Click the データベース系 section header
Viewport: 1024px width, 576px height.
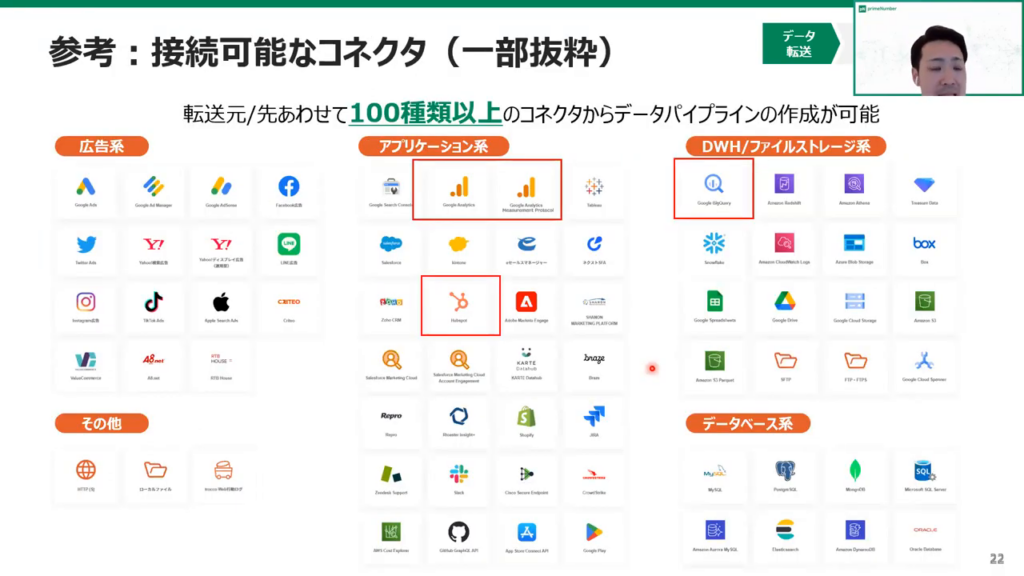(x=746, y=423)
